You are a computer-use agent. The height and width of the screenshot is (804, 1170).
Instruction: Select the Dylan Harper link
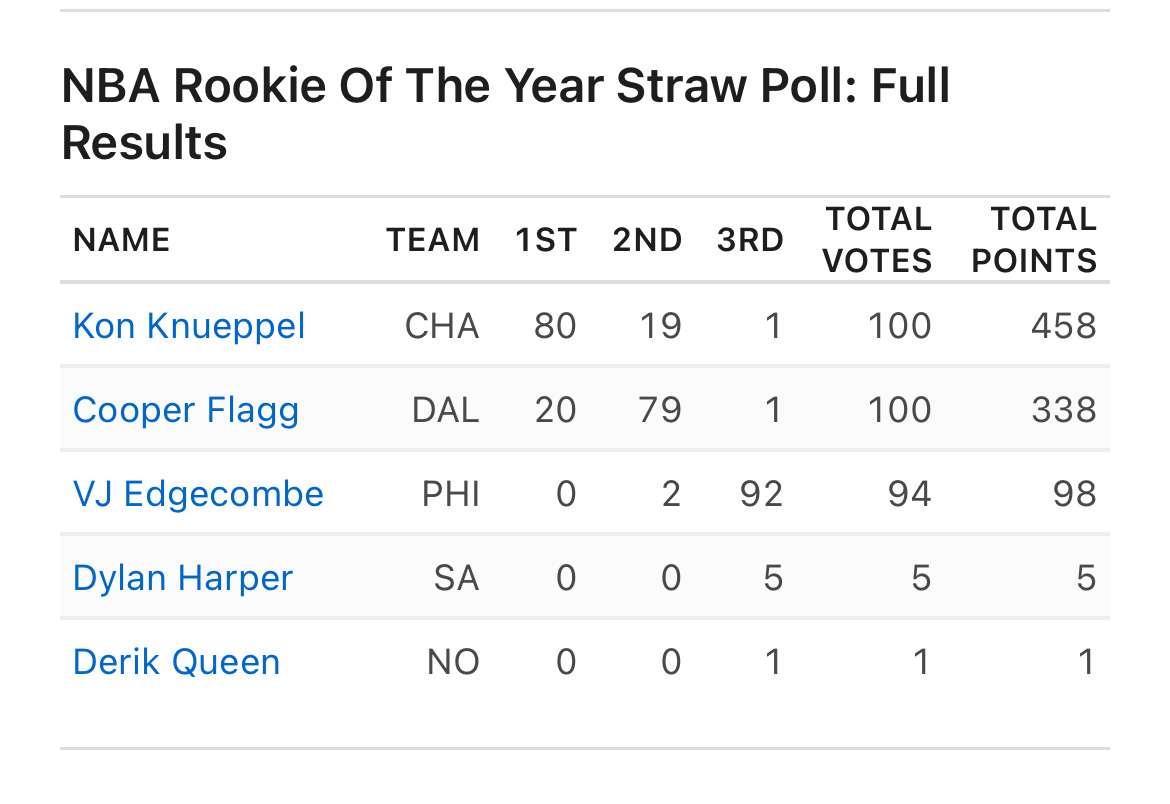[182, 578]
